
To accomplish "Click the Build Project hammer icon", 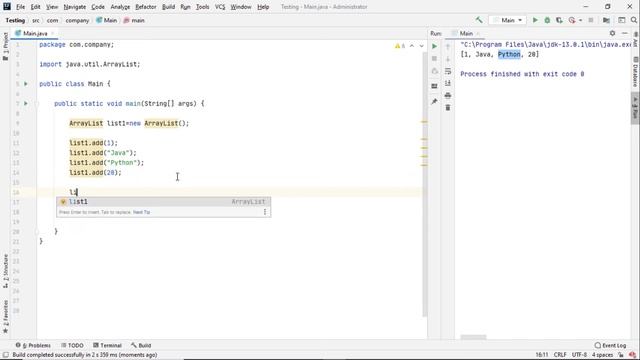I will (x=479, y=20).
